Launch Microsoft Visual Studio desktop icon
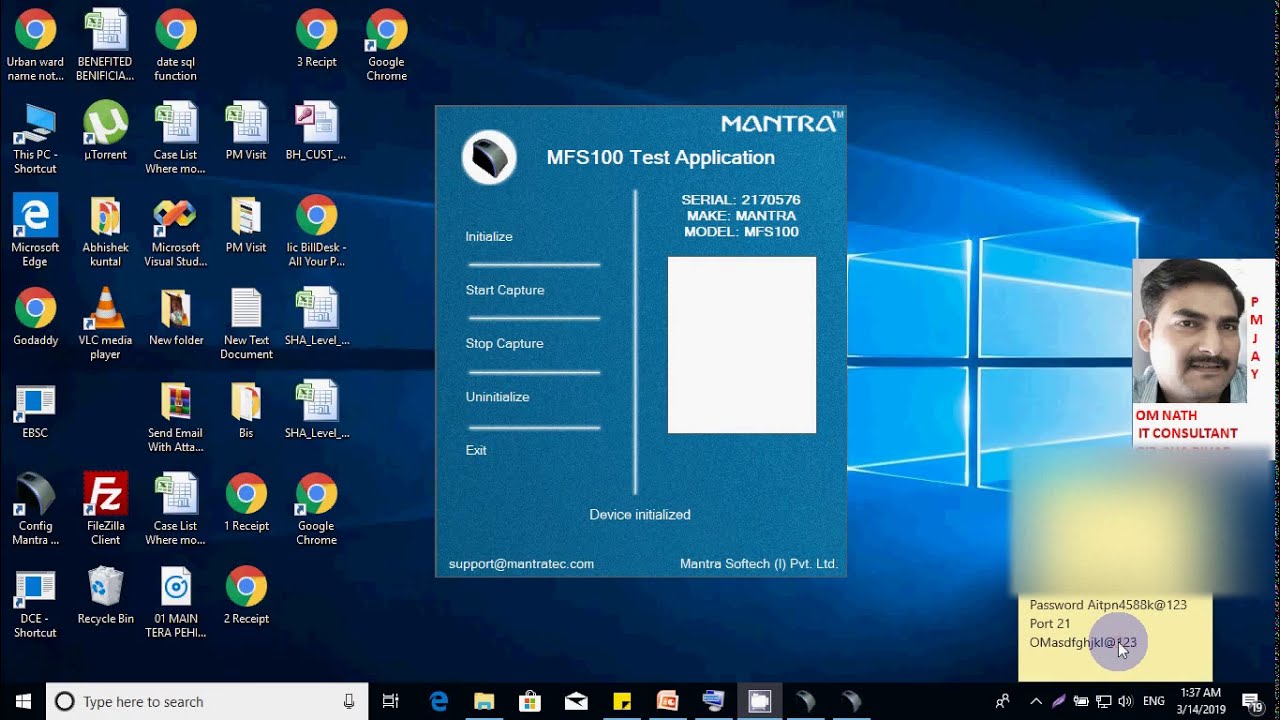 tap(176, 232)
